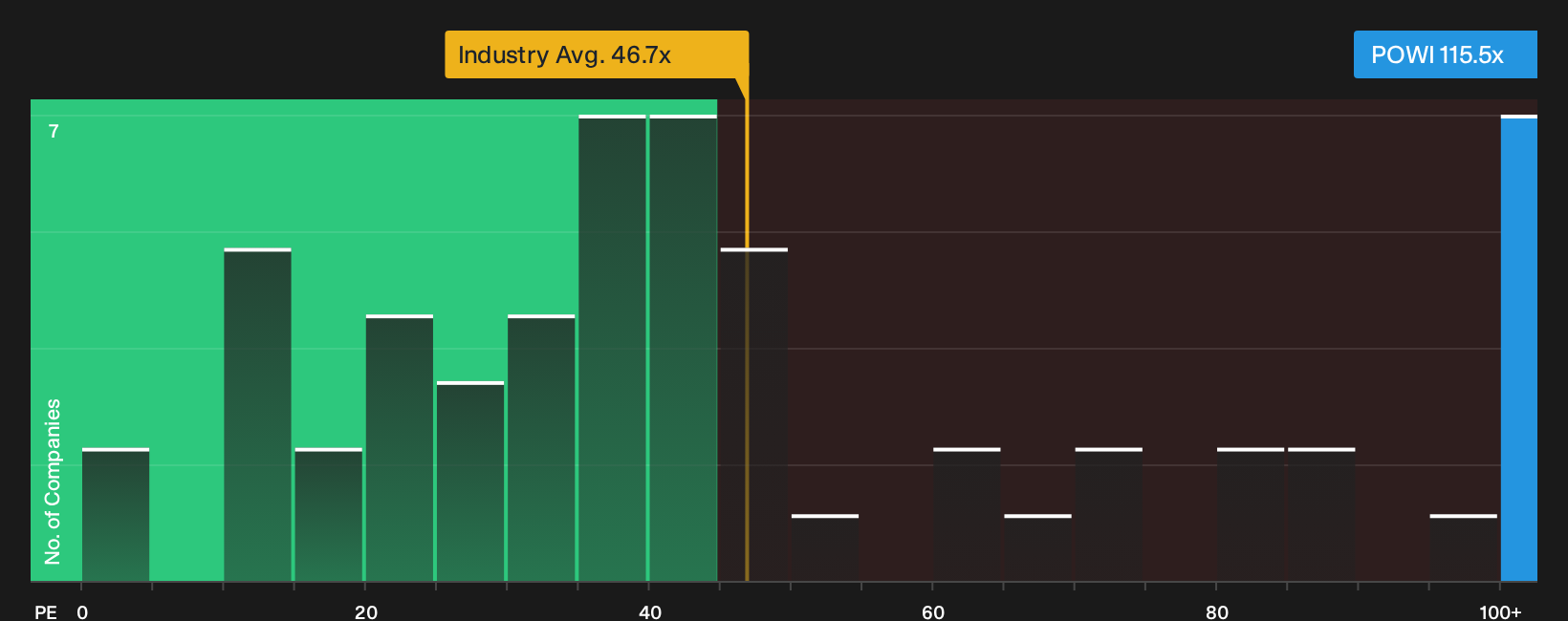Click the x-axis label '80'
The image size is (1568, 621).
[x=1217, y=611]
